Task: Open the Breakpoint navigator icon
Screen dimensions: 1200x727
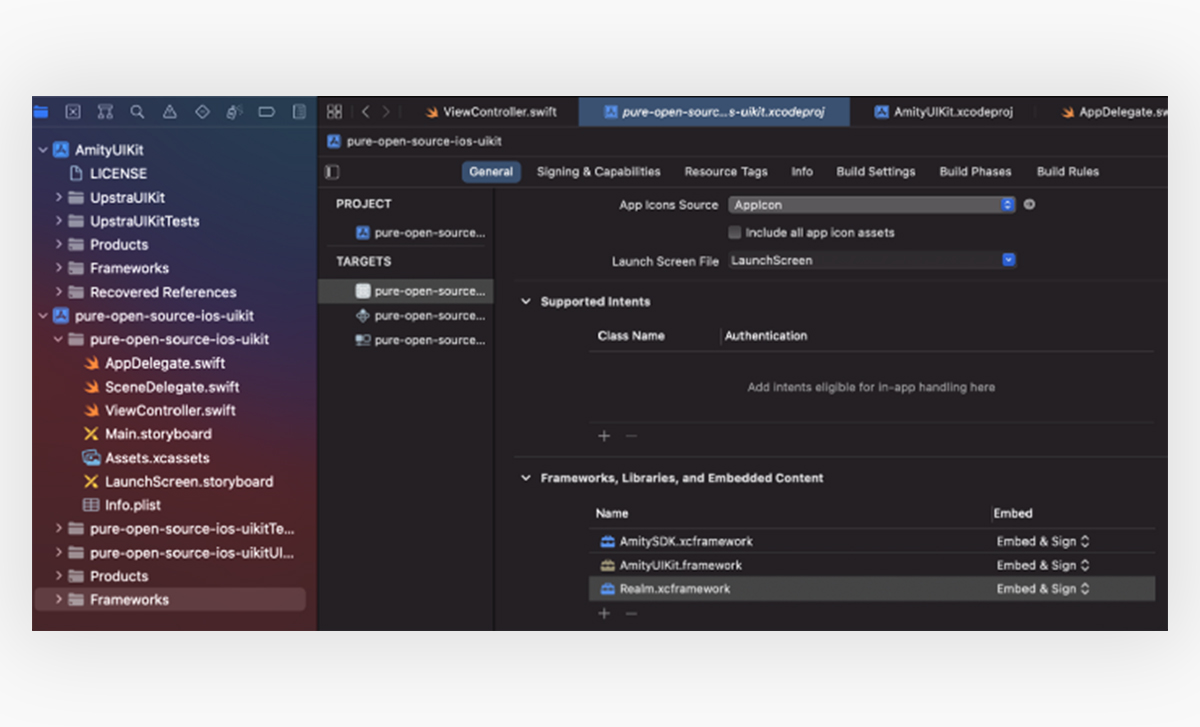Action: click(x=266, y=112)
